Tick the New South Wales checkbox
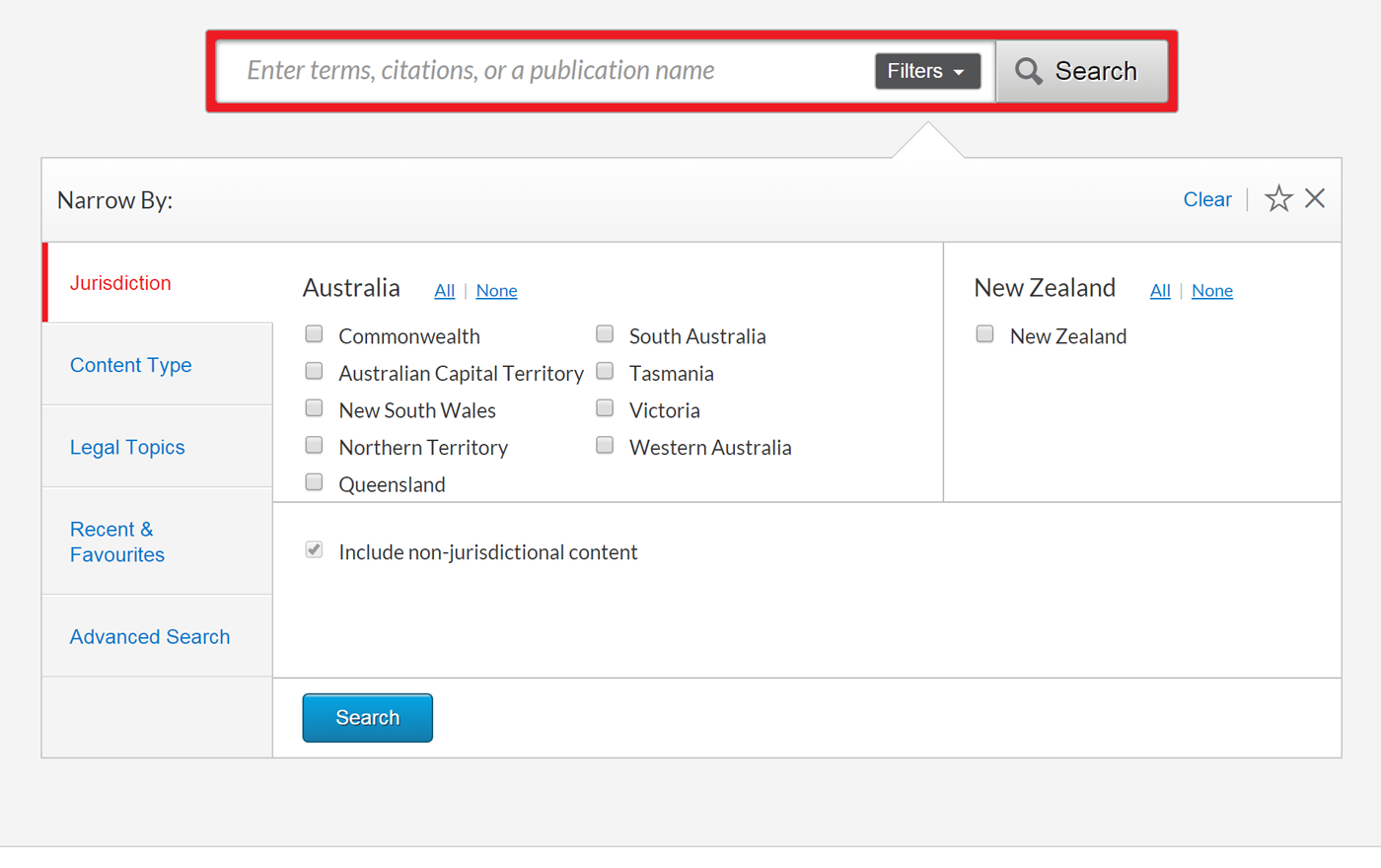Screen dimensions: 1381x868 click(315, 408)
